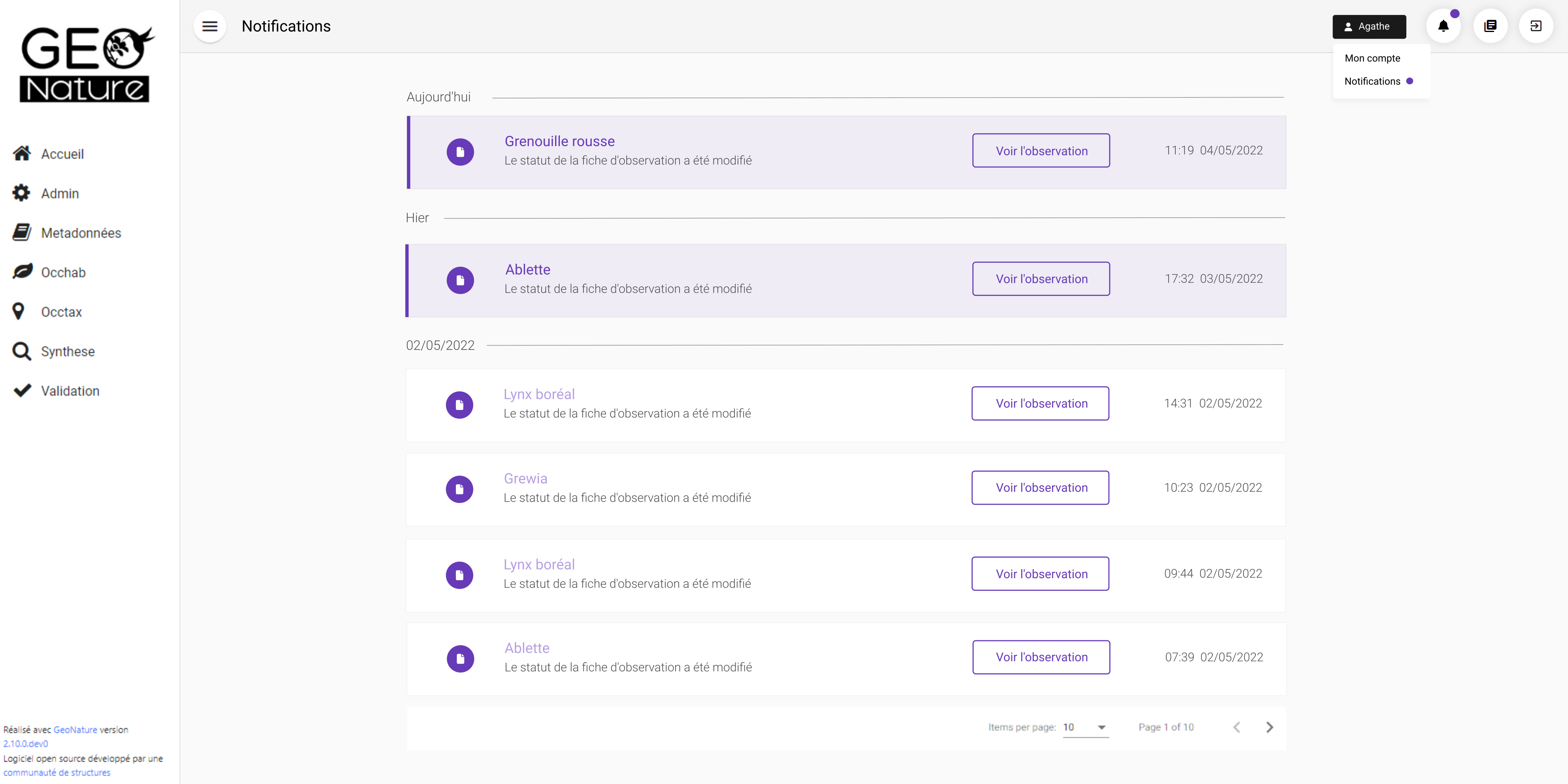Go to the next notifications page
This screenshot has height=784, width=1568.
point(1269,728)
